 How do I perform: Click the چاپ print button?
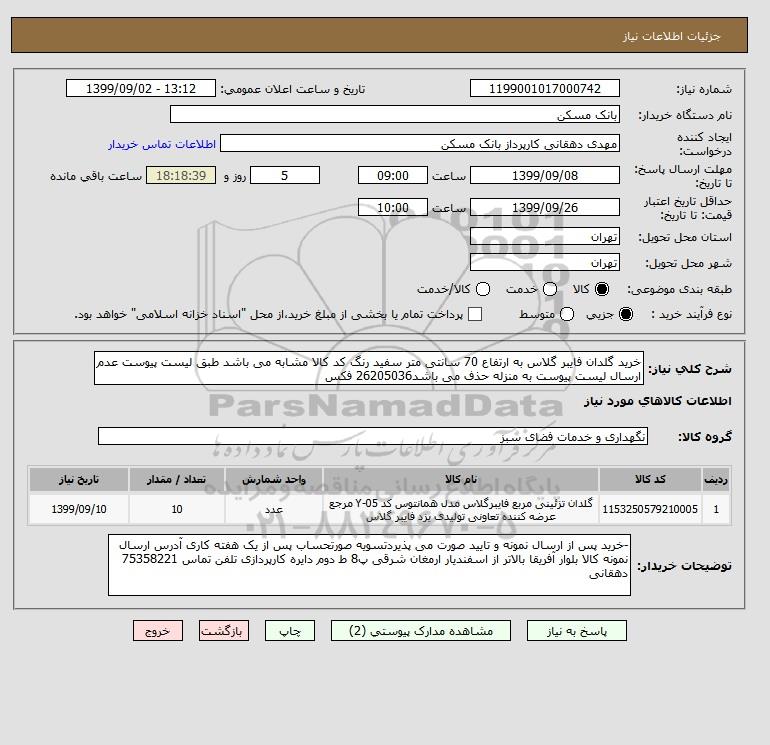tap(290, 631)
